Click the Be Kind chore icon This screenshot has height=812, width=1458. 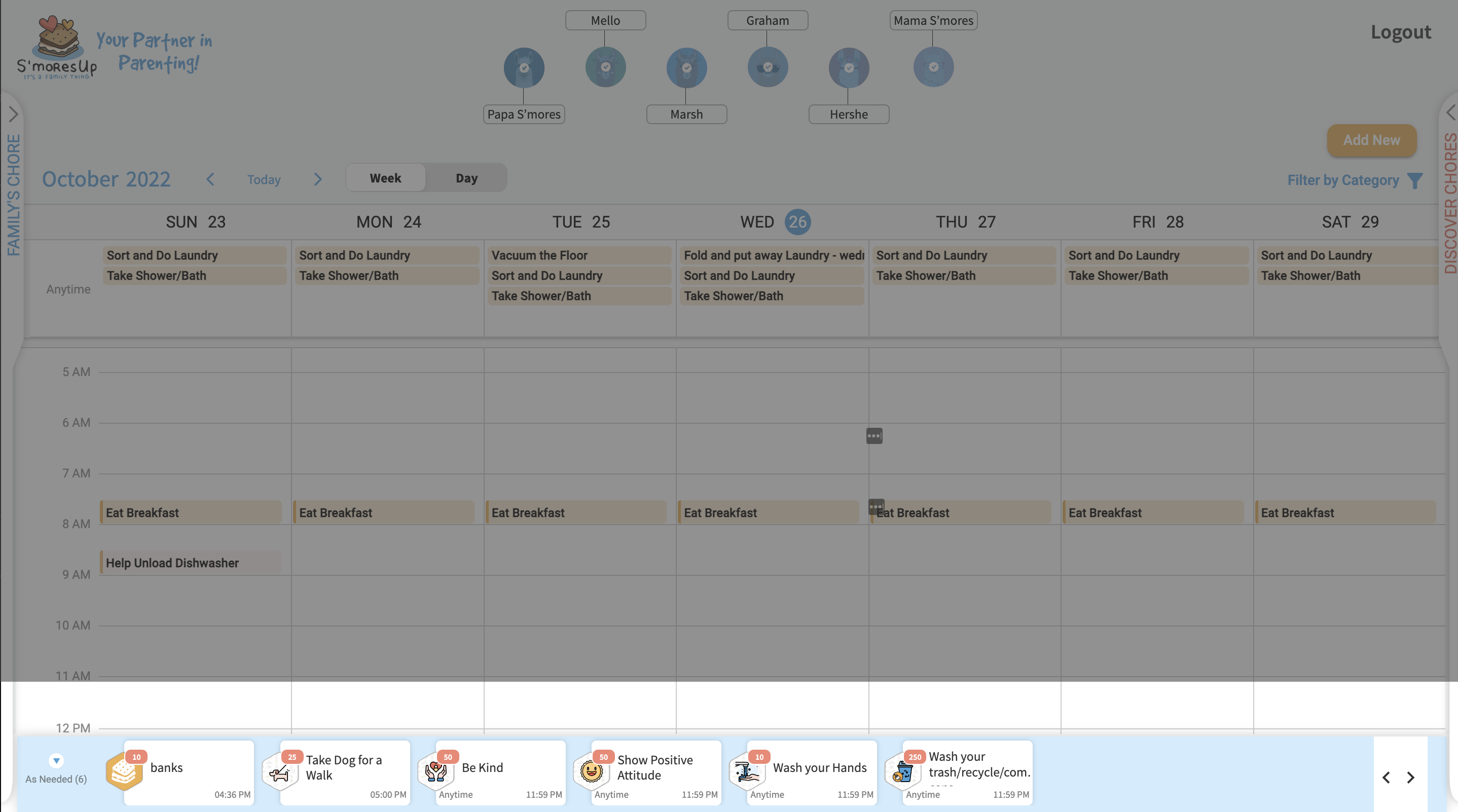[436, 772]
